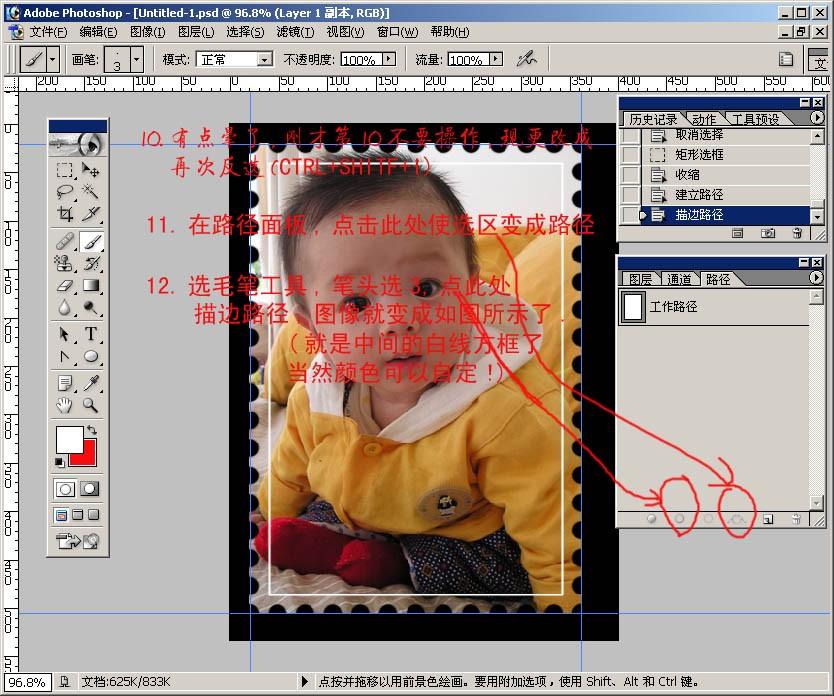Open the brush size 画笔 picker arrow
Image resolution: width=834 pixels, height=696 pixels.
[137, 59]
